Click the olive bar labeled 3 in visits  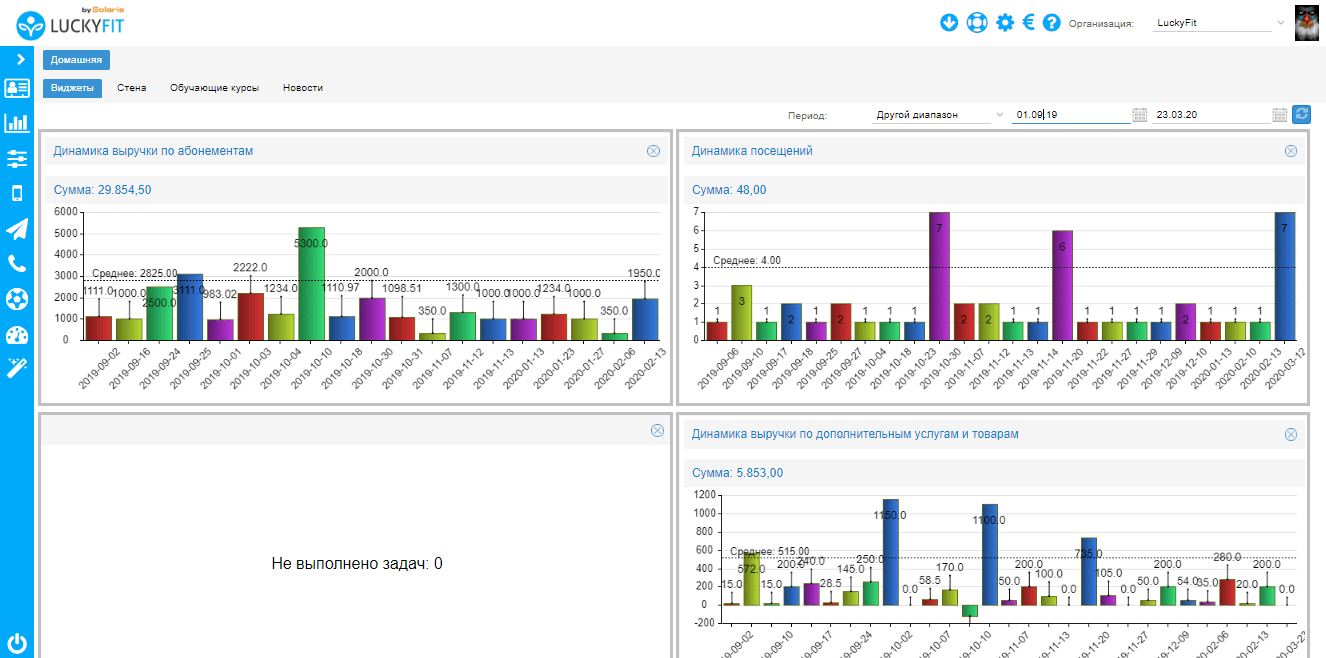[x=740, y=312]
